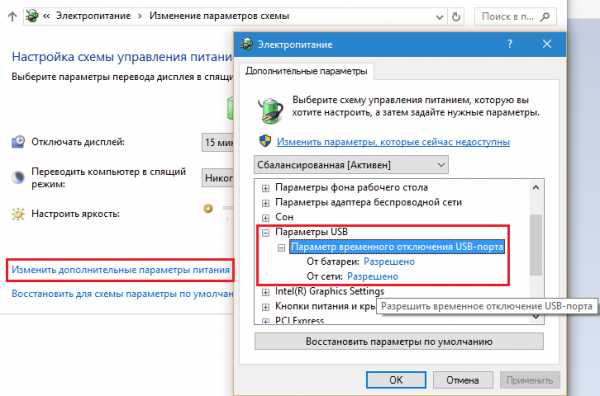Open the Сбалансированная [Активен] scheme dropdown
600x396 pixels.
tap(351, 165)
